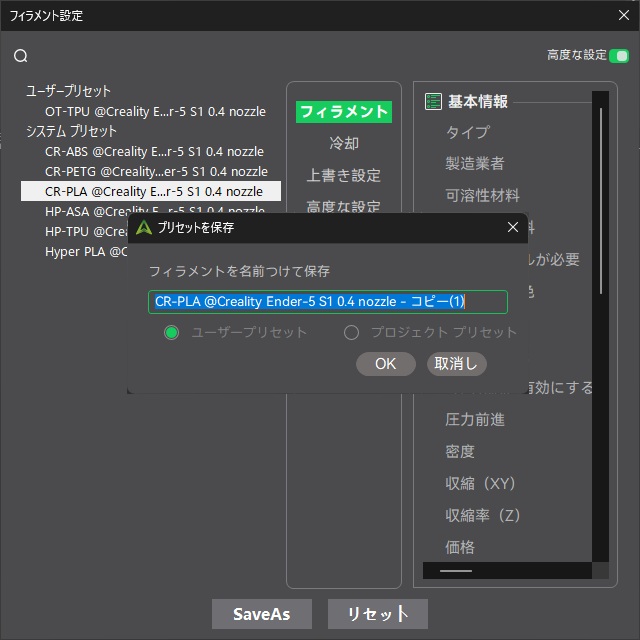
Task: Click the basic info list icon
Action: [x=433, y=101]
